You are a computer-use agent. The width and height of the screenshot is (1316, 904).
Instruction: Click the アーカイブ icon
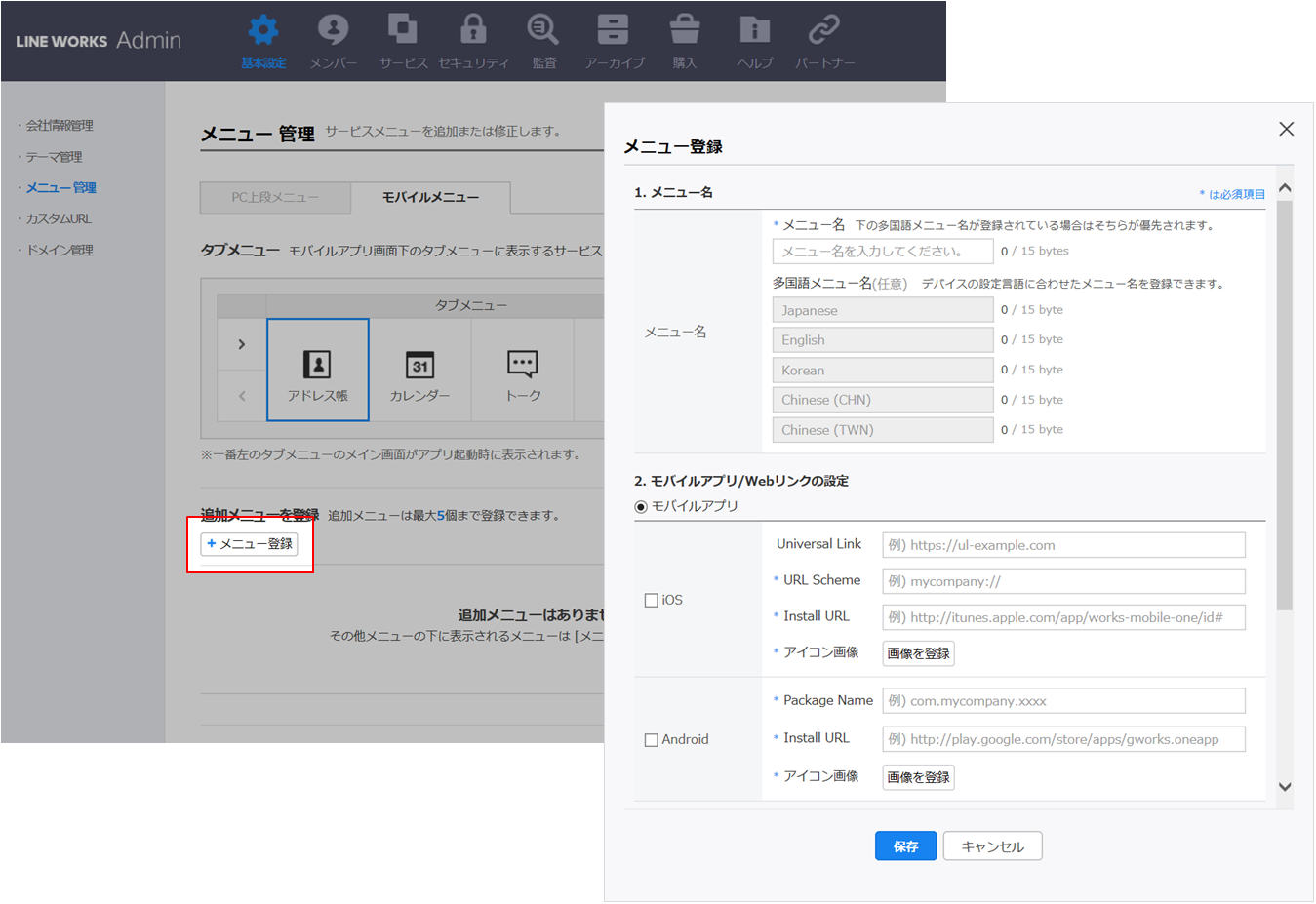613,29
